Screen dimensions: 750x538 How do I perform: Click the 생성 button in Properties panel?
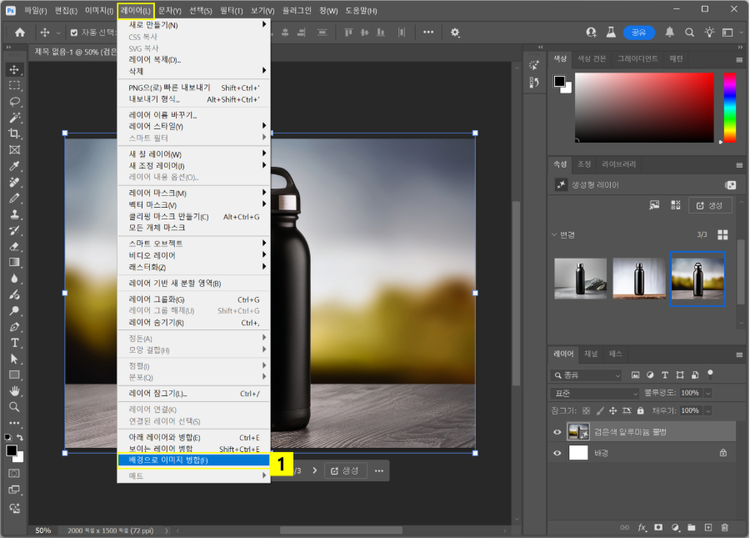pos(710,205)
